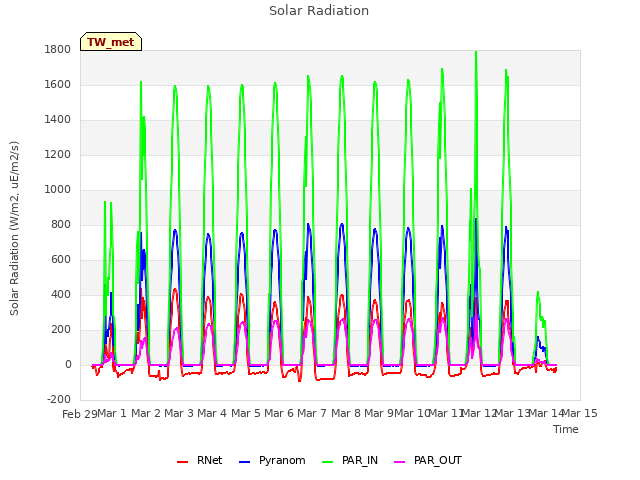Click the Mar 5 x-axis date label

pyautogui.click(x=246, y=413)
